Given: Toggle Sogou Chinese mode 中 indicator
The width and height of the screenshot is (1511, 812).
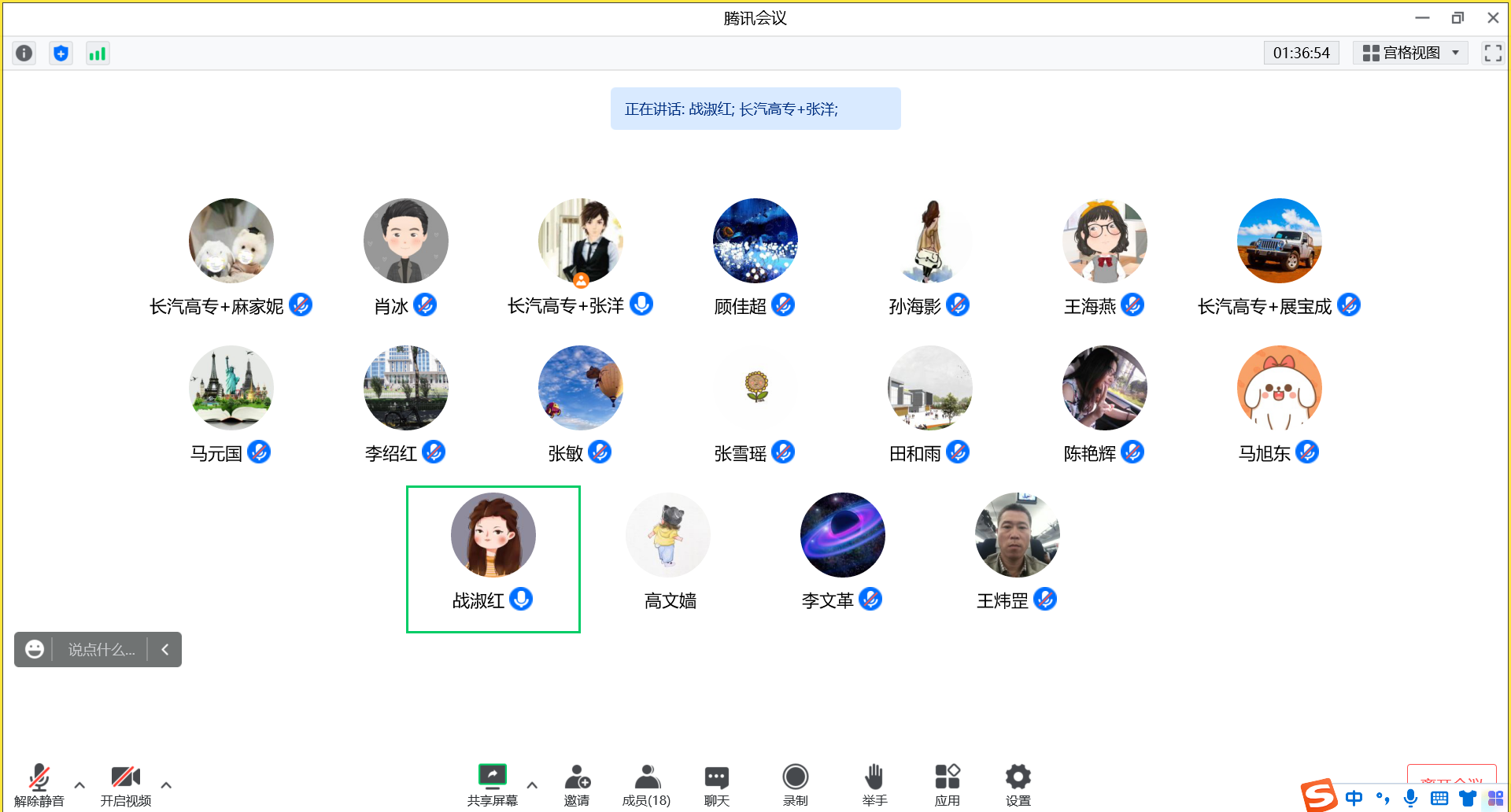Looking at the screenshot, I should click(x=1354, y=798).
